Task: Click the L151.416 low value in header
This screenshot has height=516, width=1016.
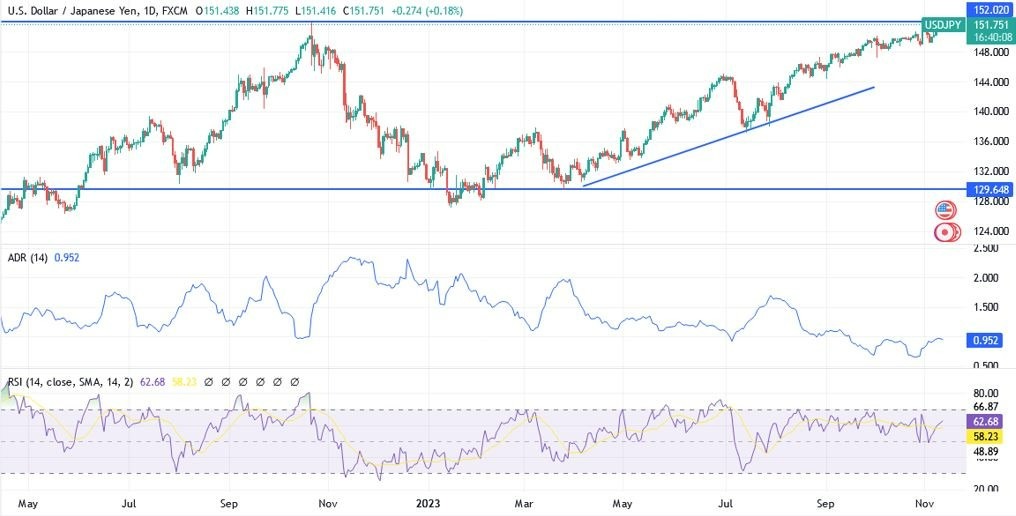Action: [315, 10]
